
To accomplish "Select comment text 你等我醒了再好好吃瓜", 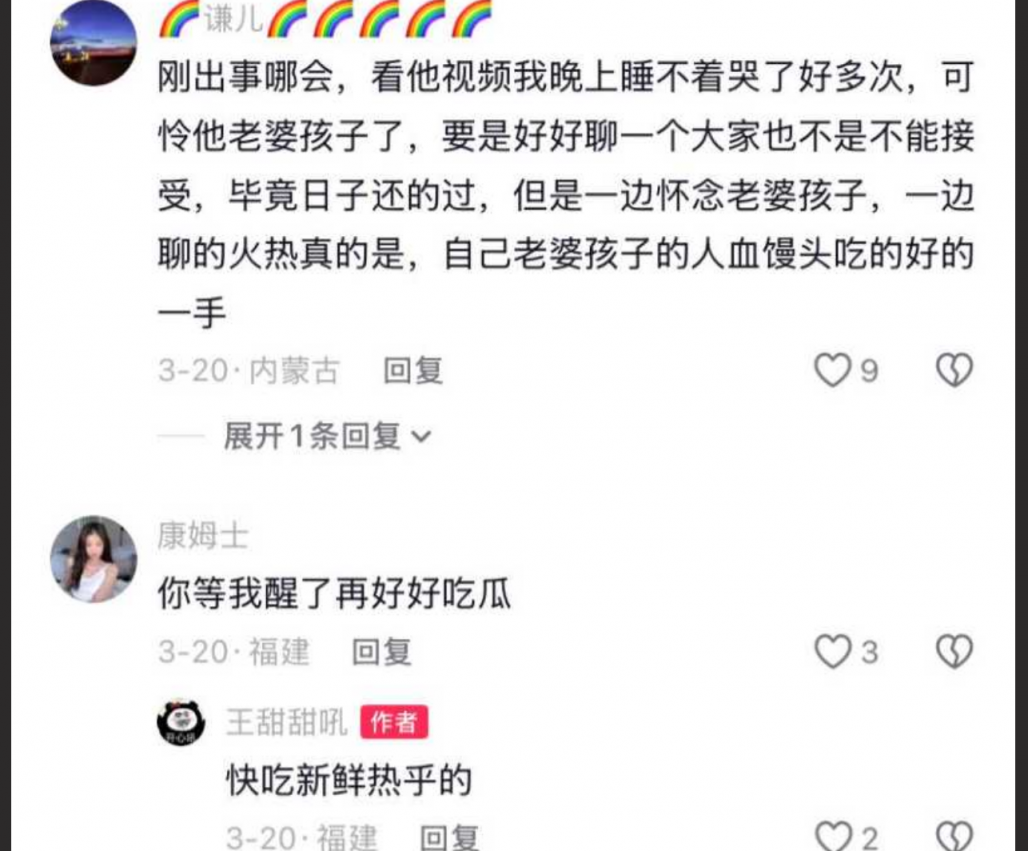I will click(x=334, y=594).
